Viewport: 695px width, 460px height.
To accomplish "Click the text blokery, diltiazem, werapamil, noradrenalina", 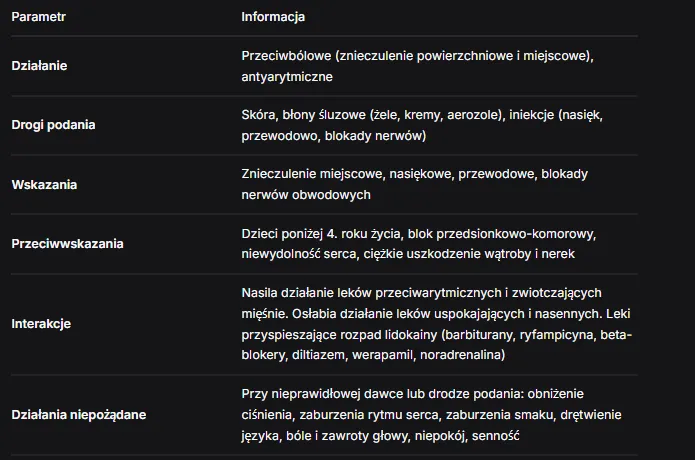I will point(373,355).
